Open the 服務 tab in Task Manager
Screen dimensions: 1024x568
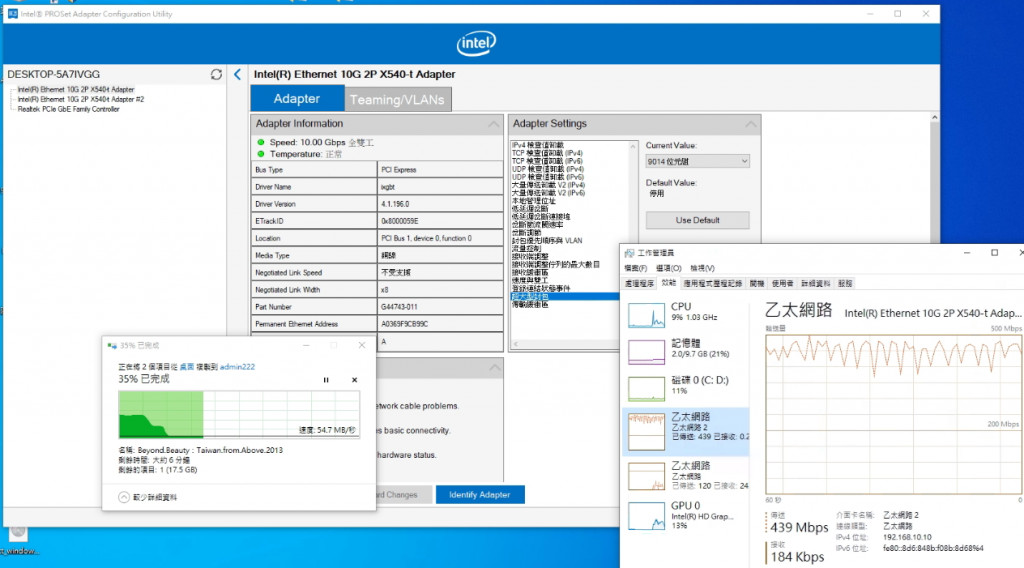[x=845, y=283]
